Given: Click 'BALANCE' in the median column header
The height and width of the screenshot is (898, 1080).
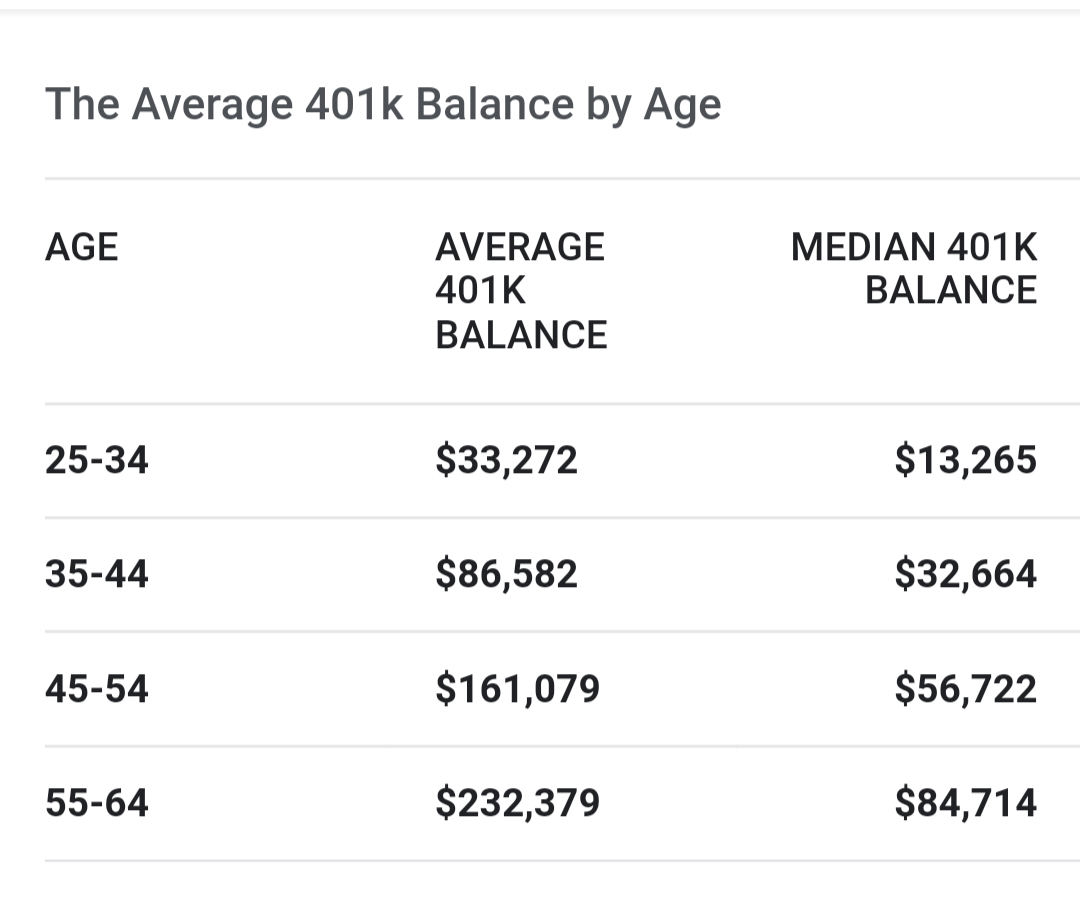Looking at the screenshot, I should (x=951, y=290).
